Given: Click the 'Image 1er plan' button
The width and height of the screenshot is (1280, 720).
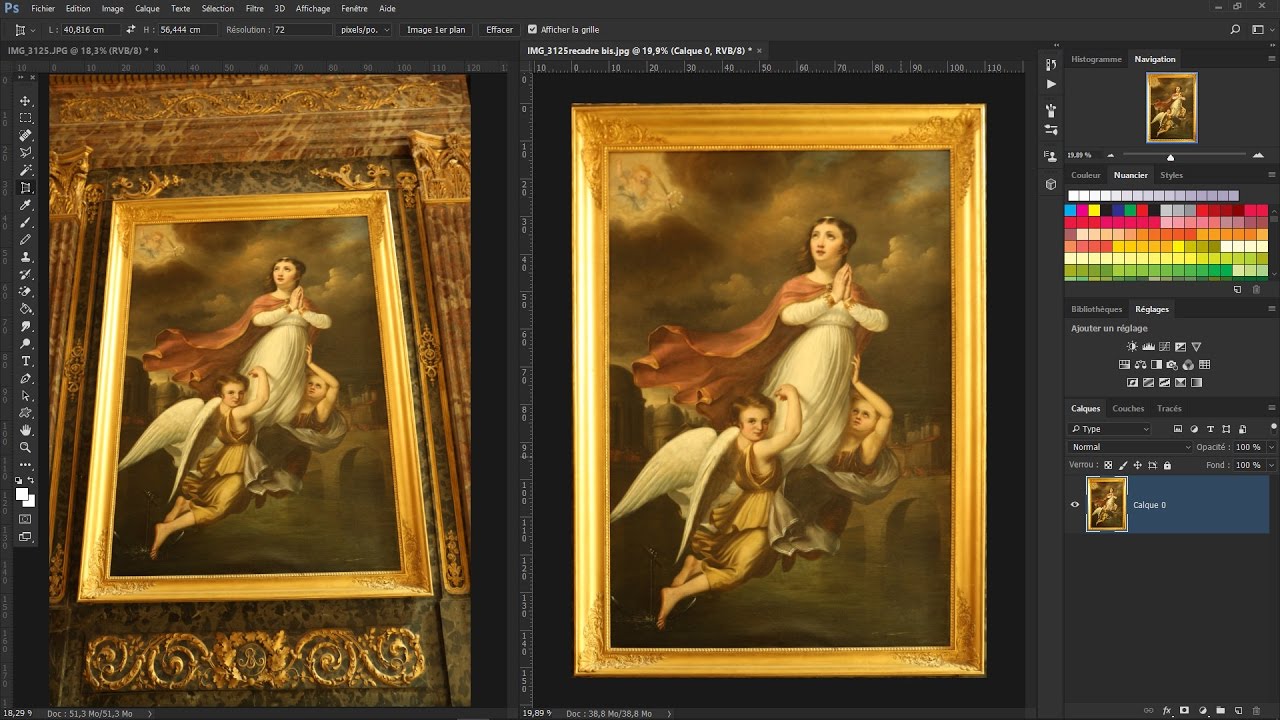Looking at the screenshot, I should click(436, 30).
